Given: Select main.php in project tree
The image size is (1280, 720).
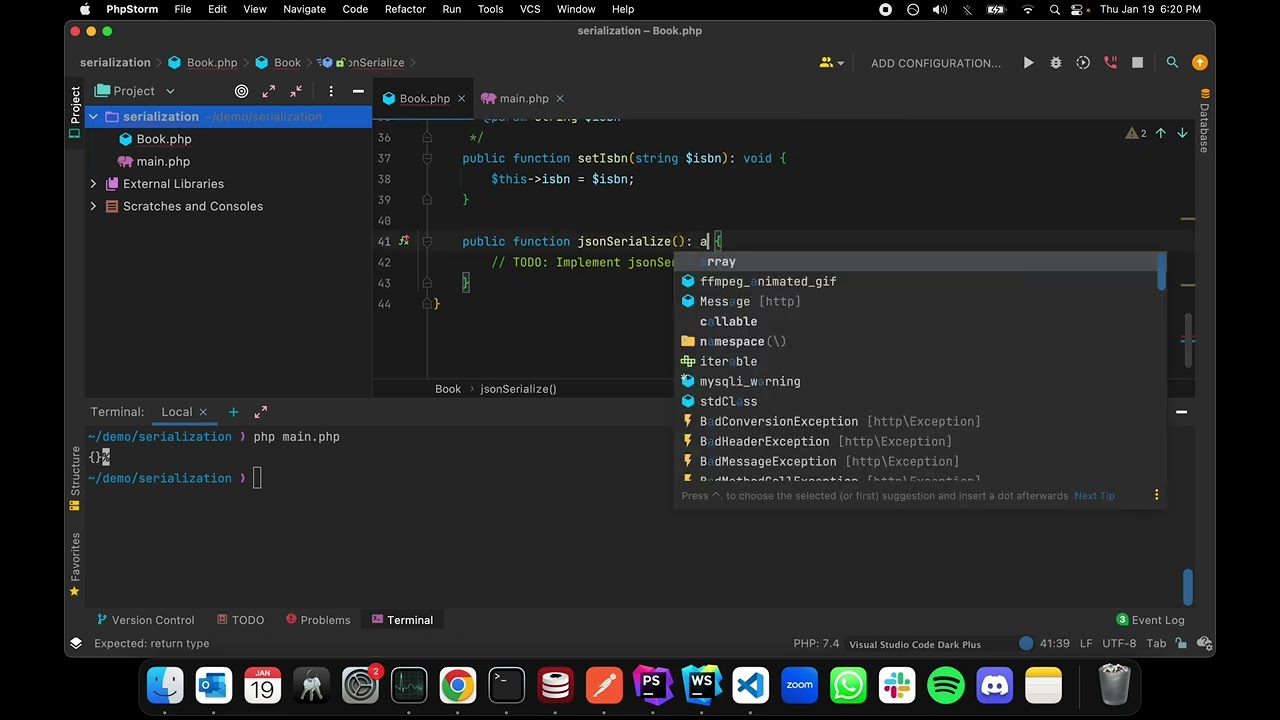Looking at the screenshot, I should pyautogui.click(x=154, y=161).
